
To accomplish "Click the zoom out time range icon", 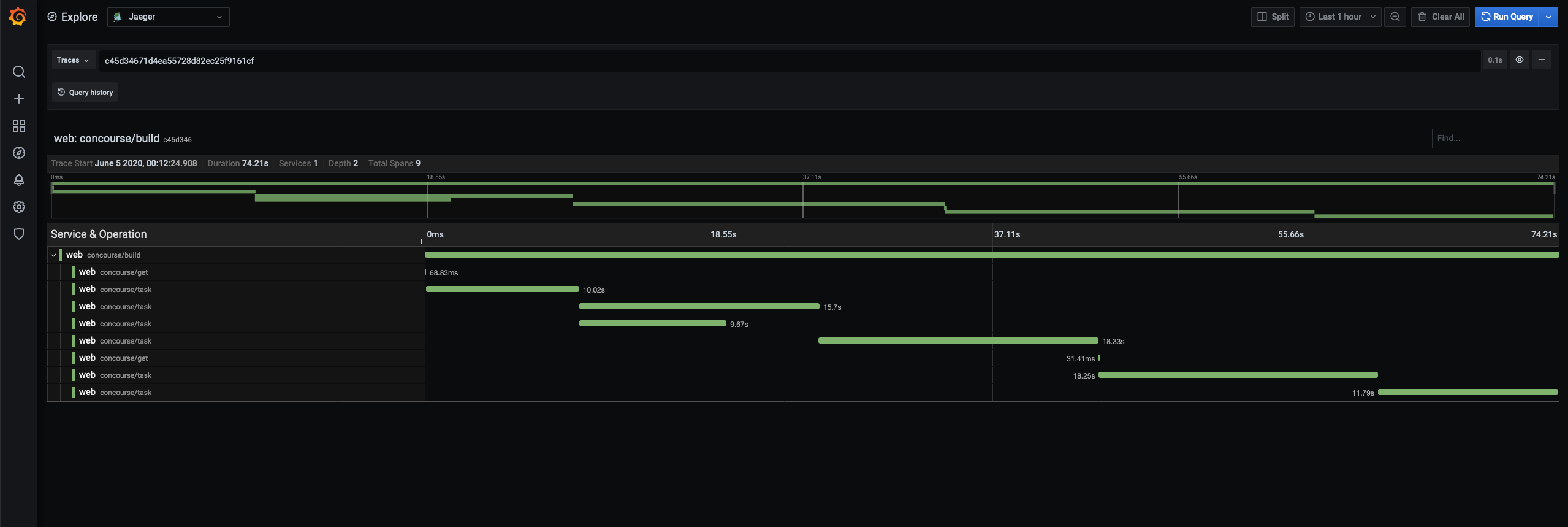I will (1395, 17).
